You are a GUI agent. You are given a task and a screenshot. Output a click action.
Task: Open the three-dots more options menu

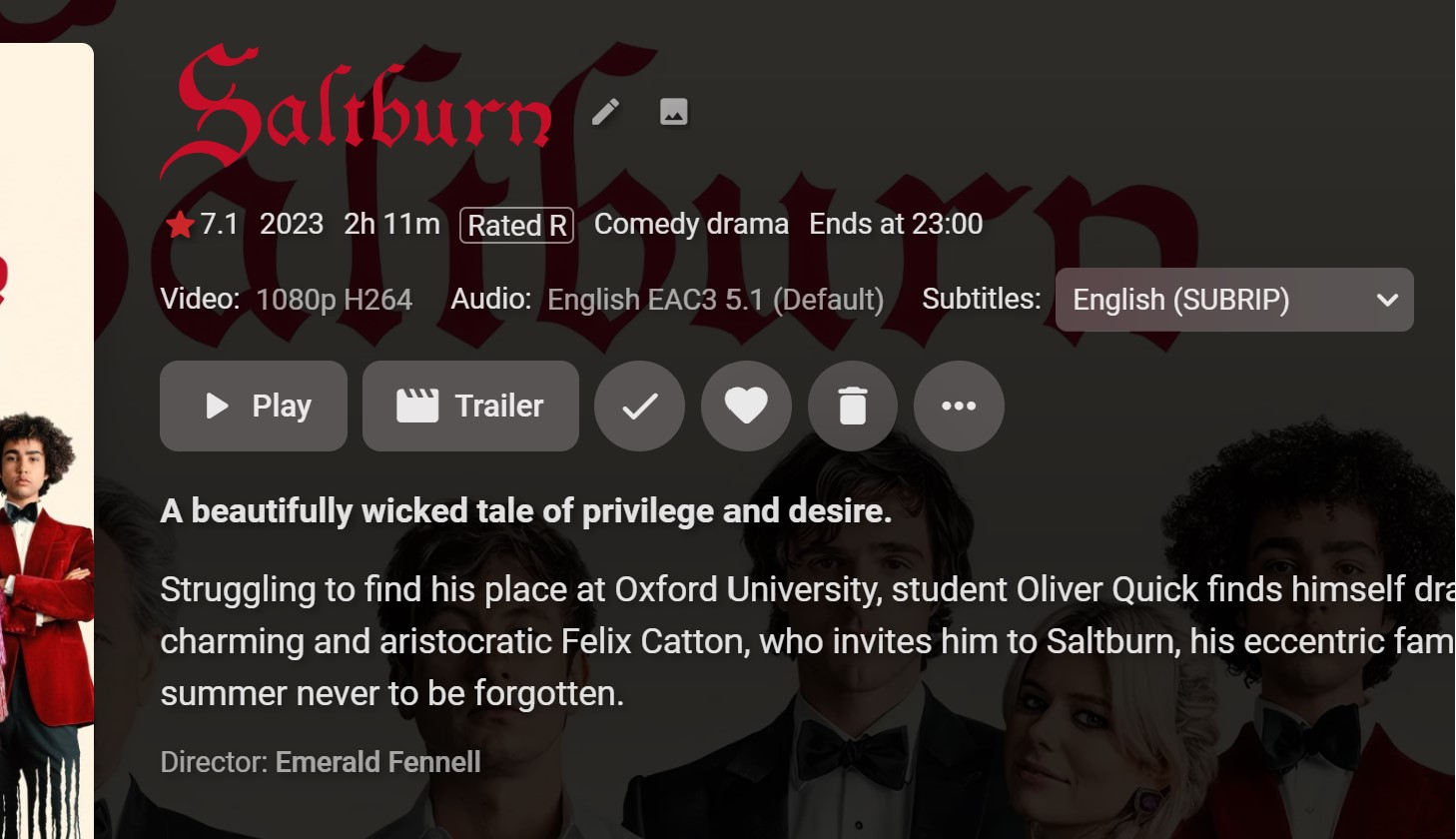pyautogui.click(x=959, y=406)
